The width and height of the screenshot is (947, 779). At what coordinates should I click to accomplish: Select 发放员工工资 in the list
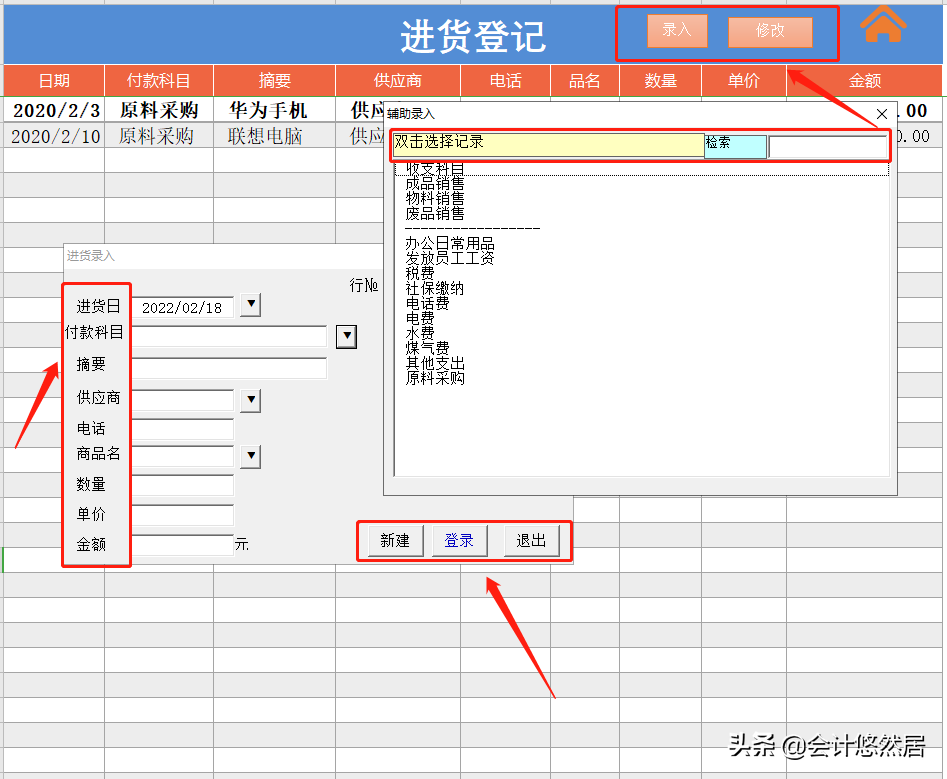click(x=450, y=258)
